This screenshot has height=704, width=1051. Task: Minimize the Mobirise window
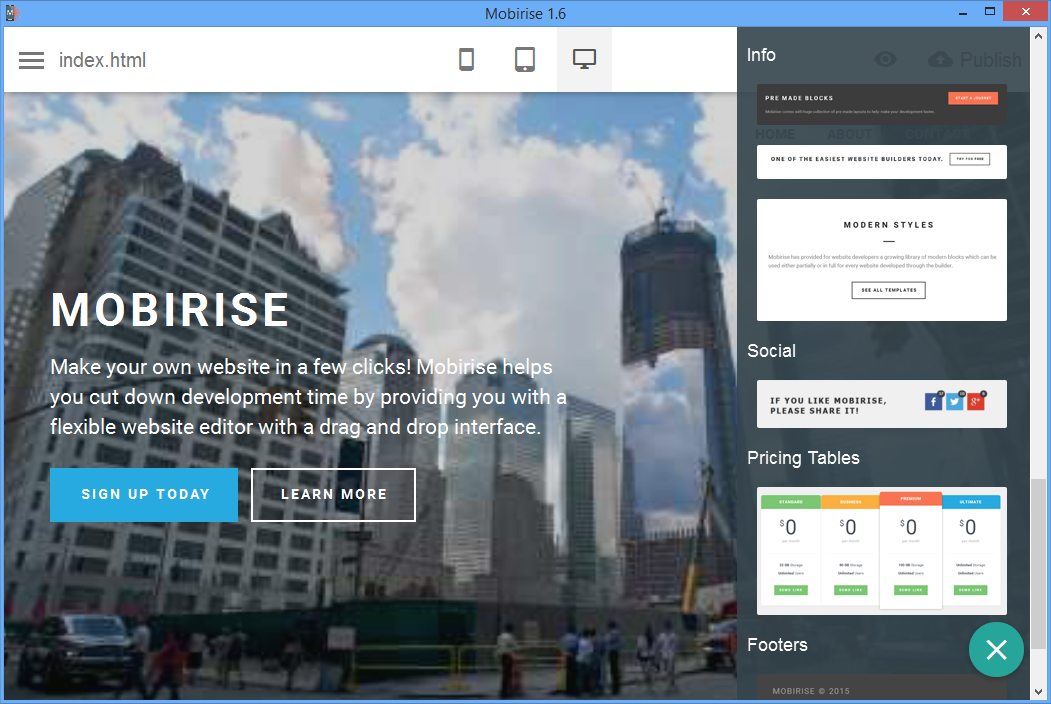[963, 13]
